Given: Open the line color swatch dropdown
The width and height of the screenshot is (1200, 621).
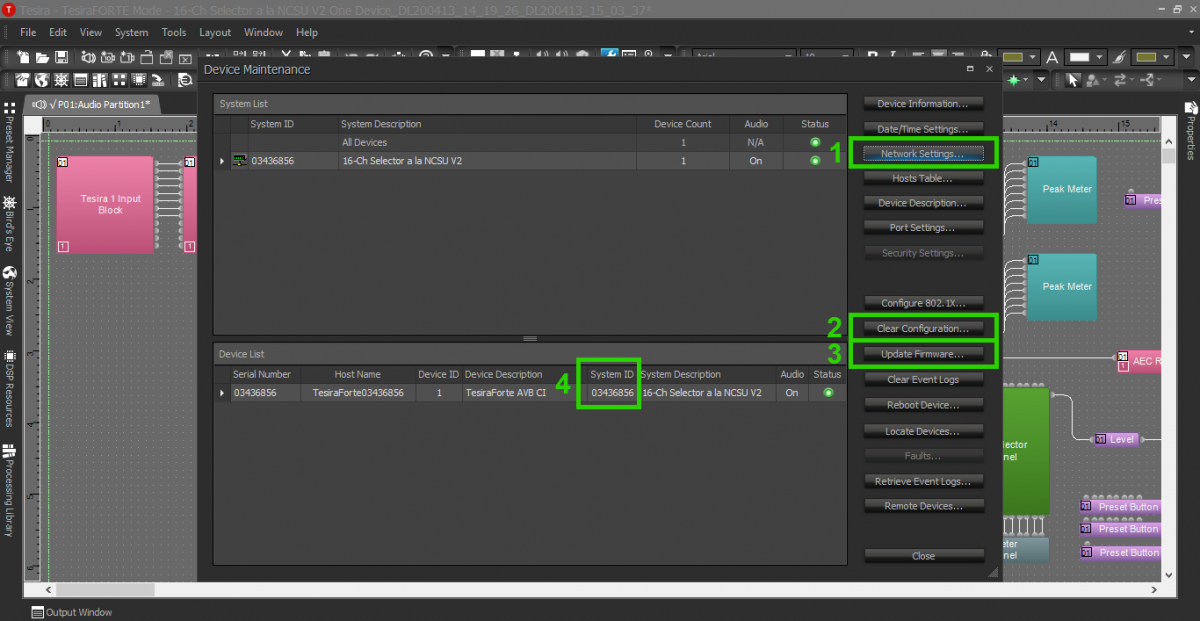Looking at the screenshot, I should [x=1166, y=57].
